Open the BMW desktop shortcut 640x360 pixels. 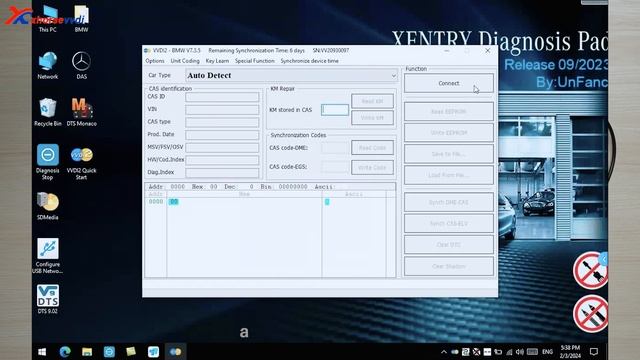pyautogui.click(x=81, y=19)
